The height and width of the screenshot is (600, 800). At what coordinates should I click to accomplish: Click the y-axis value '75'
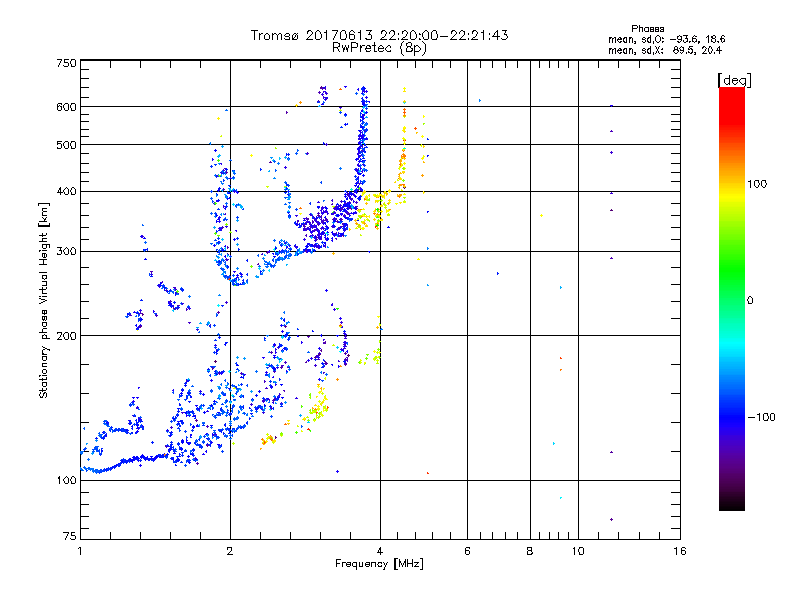(x=70, y=536)
